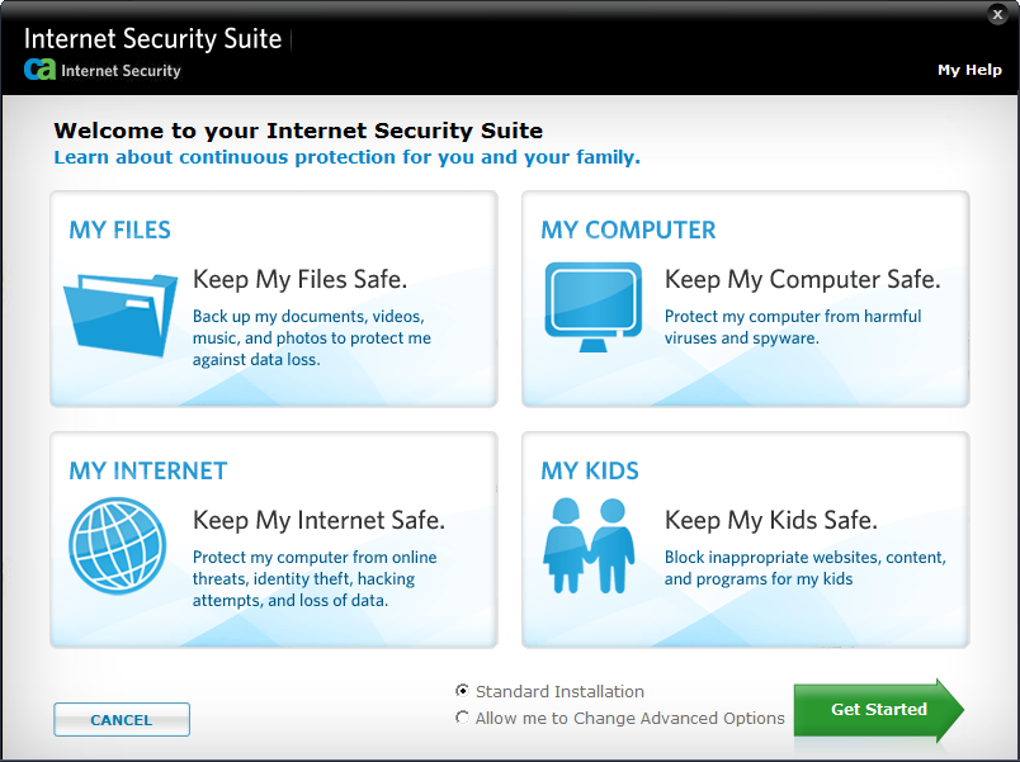Click 'Keep My Files Safe.' title
Viewport: 1020px width, 762px height.
300,279
